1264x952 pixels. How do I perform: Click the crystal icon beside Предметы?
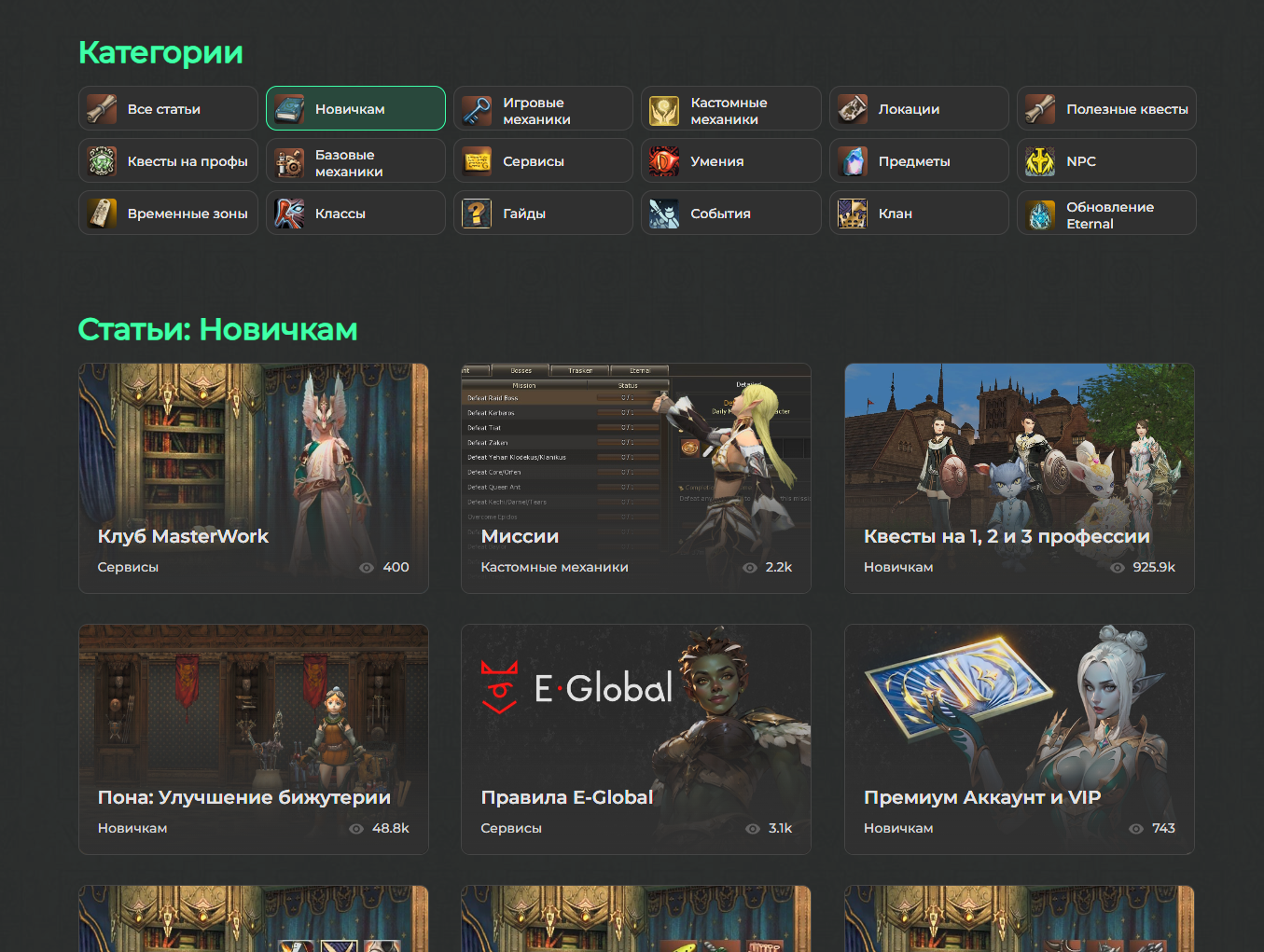(853, 161)
